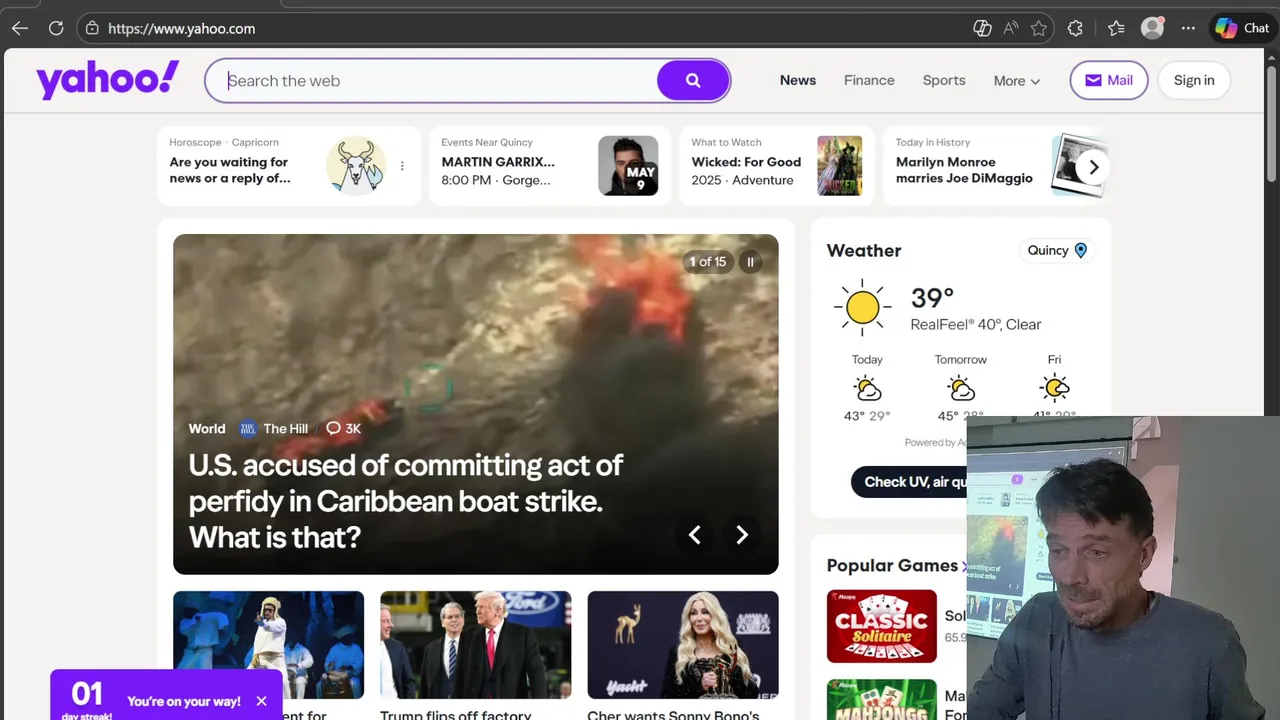1280x720 pixels.
Task: Open the Trump factory story thumbnail
Action: (x=475, y=645)
